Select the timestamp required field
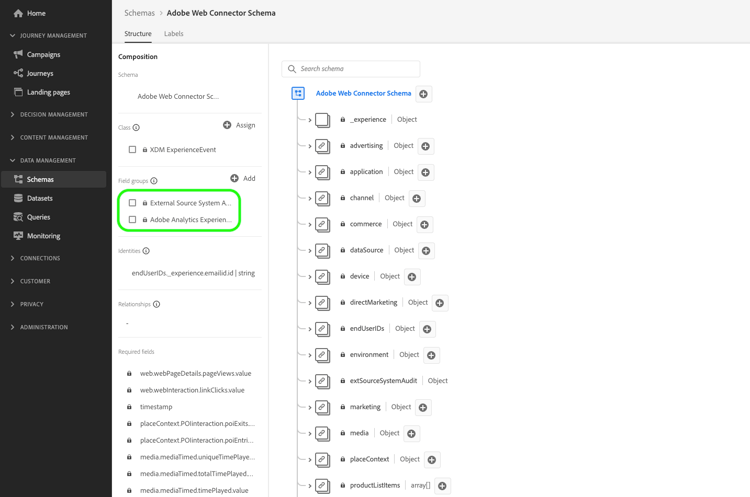The width and height of the screenshot is (750, 497). click(x=156, y=407)
